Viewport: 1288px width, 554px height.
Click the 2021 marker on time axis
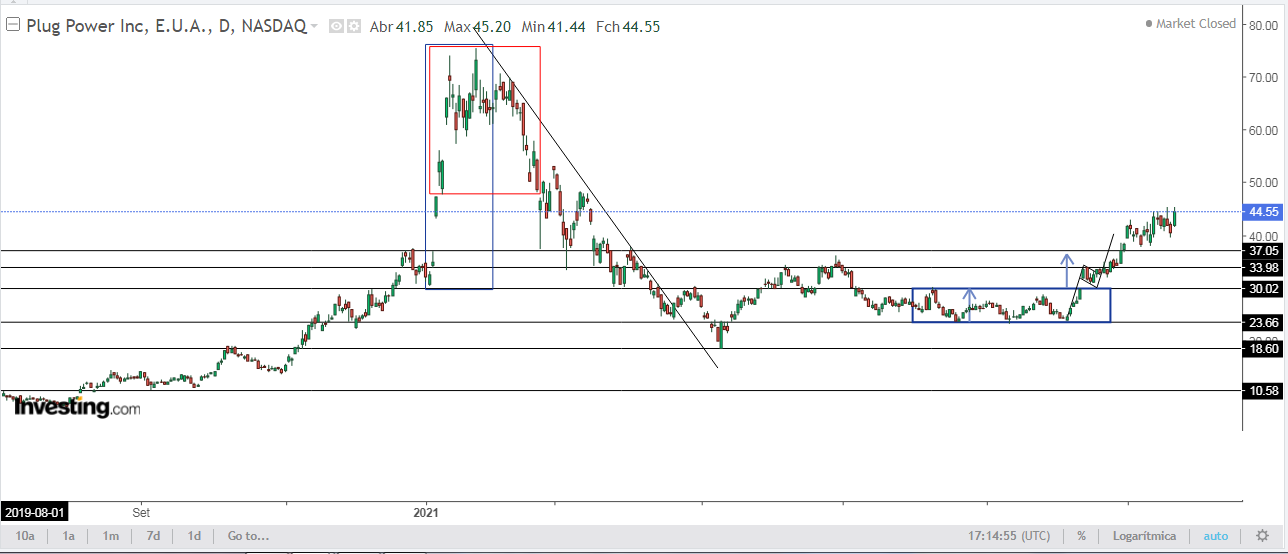pos(426,511)
